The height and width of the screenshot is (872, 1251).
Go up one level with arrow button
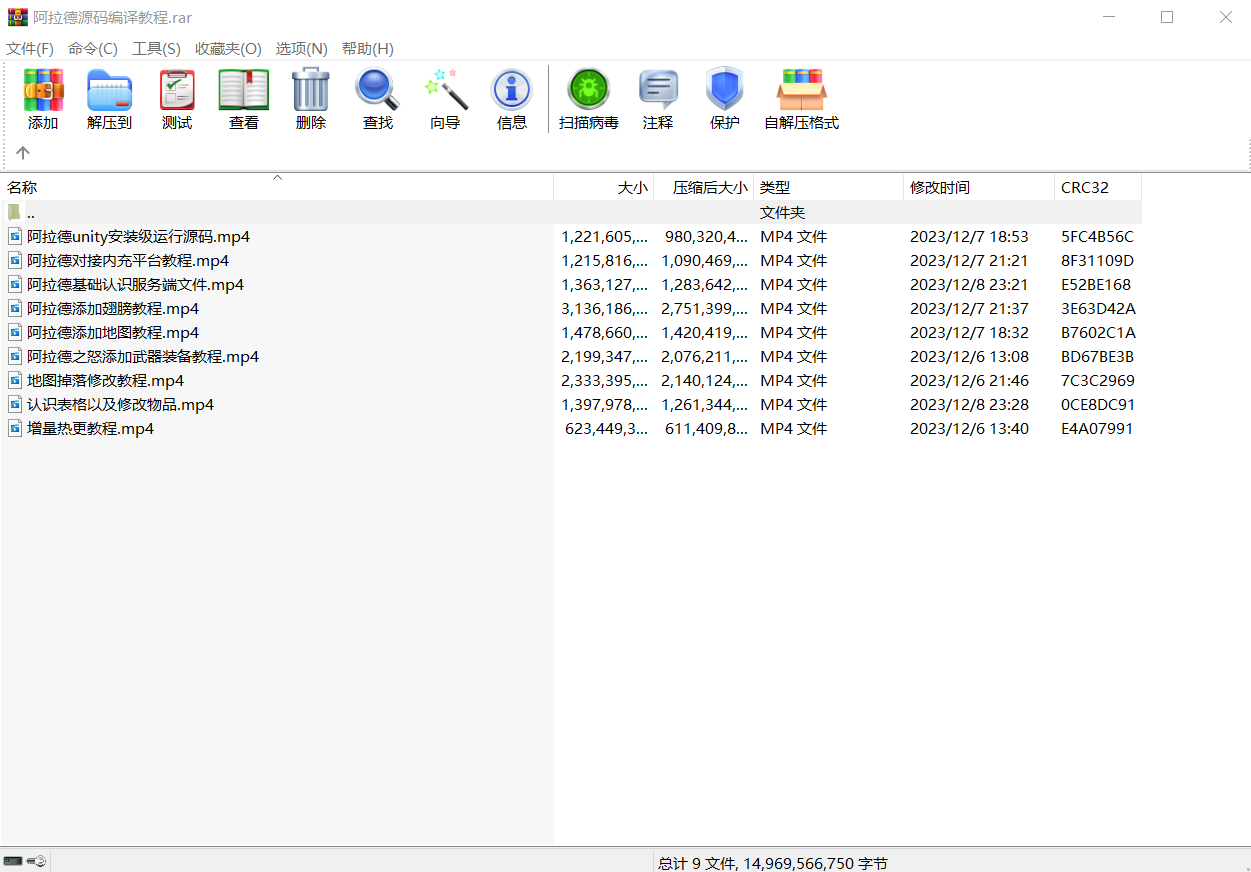(23, 153)
